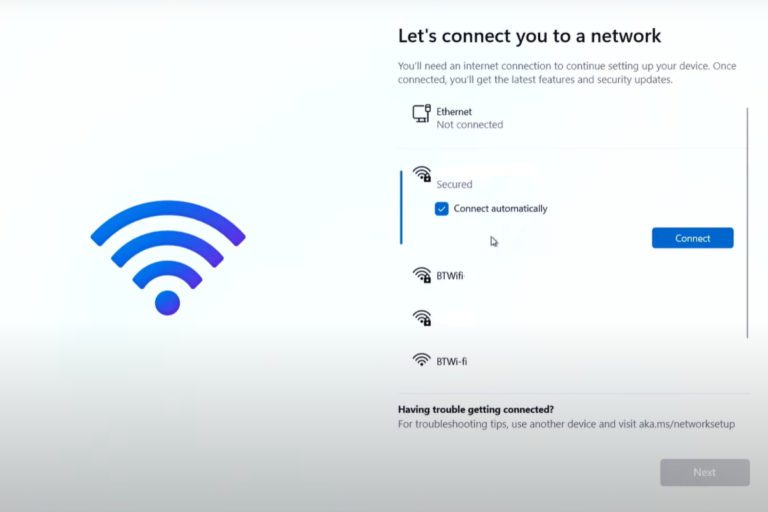Click the large blue Wi-Fi illustration
The width and height of the screenshot is (768, 512).
pyautogui.click(x=168, y=258)
